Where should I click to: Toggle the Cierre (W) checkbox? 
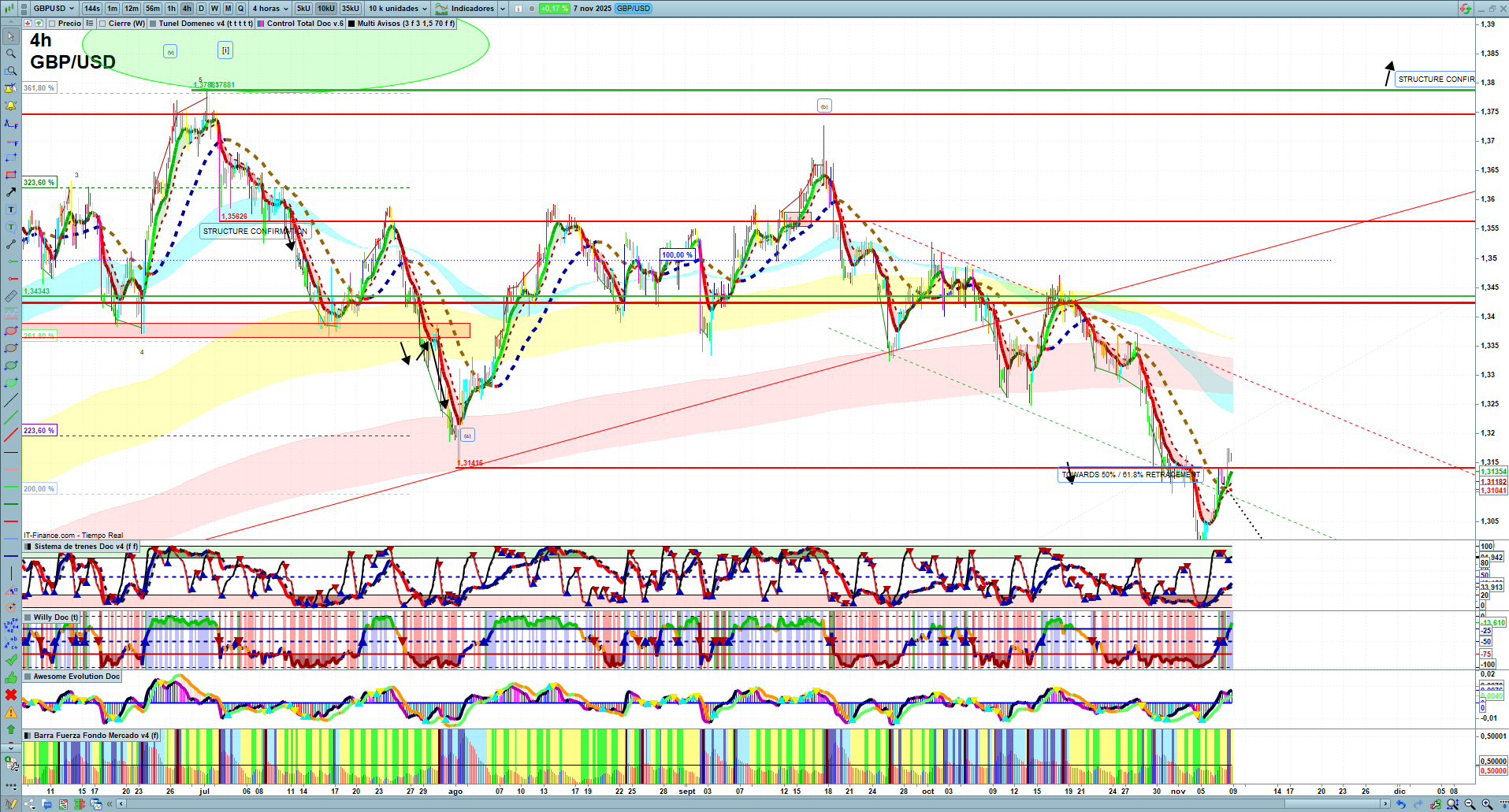(102, 24)
